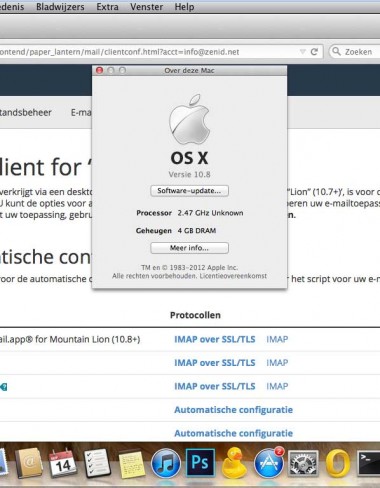This screenshot has width=380, height=488.
Task: Click the Processor 2.47 GHz Unknown value
Action: click(x=210, y=213)
